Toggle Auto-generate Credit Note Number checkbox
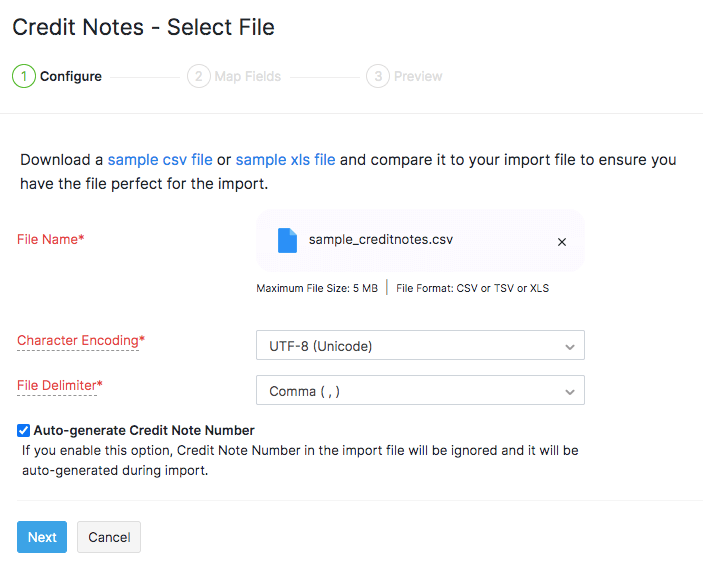703x573 pixels. [23, 430]
